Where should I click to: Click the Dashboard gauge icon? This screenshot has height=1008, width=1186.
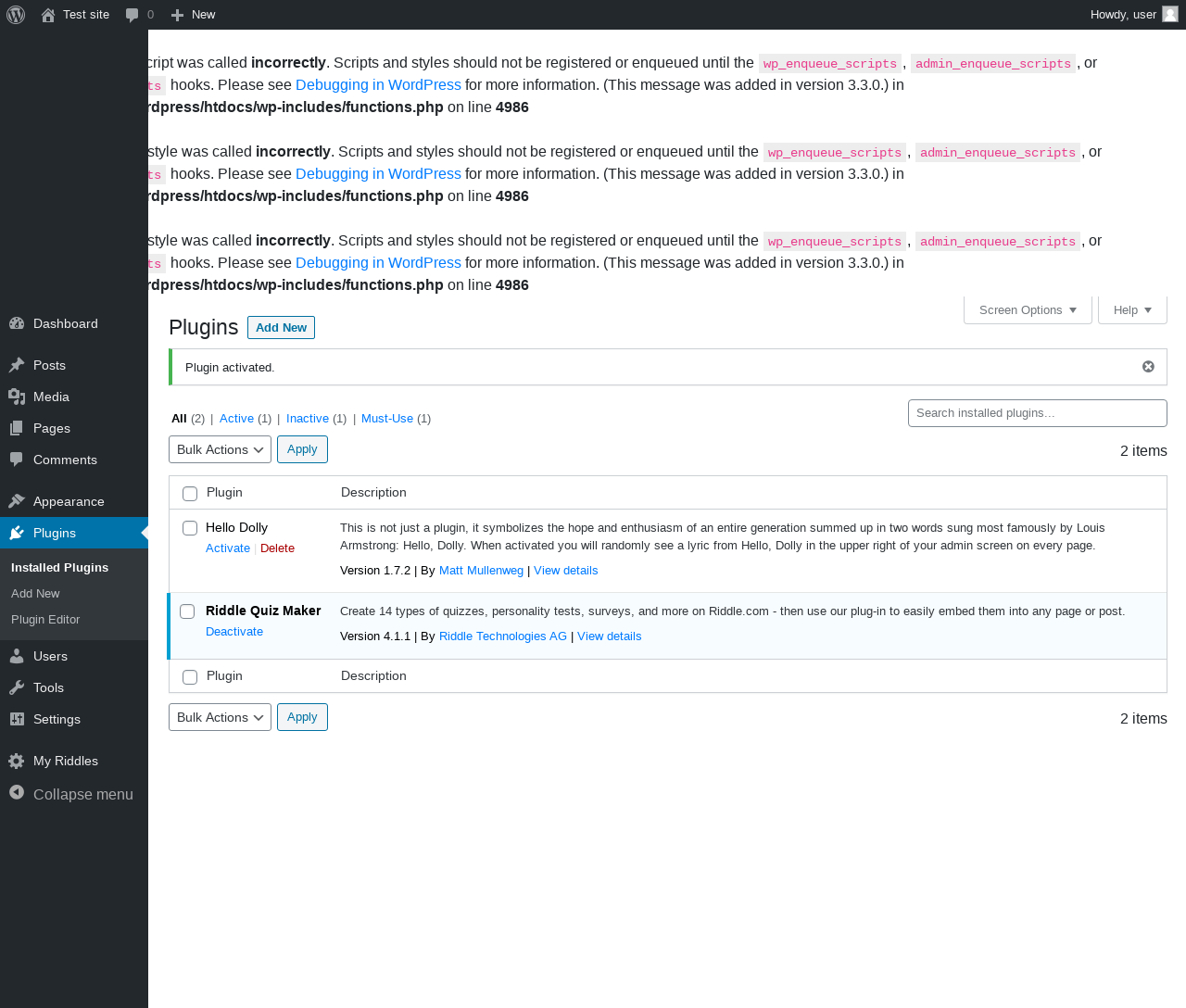click(17, 323)
